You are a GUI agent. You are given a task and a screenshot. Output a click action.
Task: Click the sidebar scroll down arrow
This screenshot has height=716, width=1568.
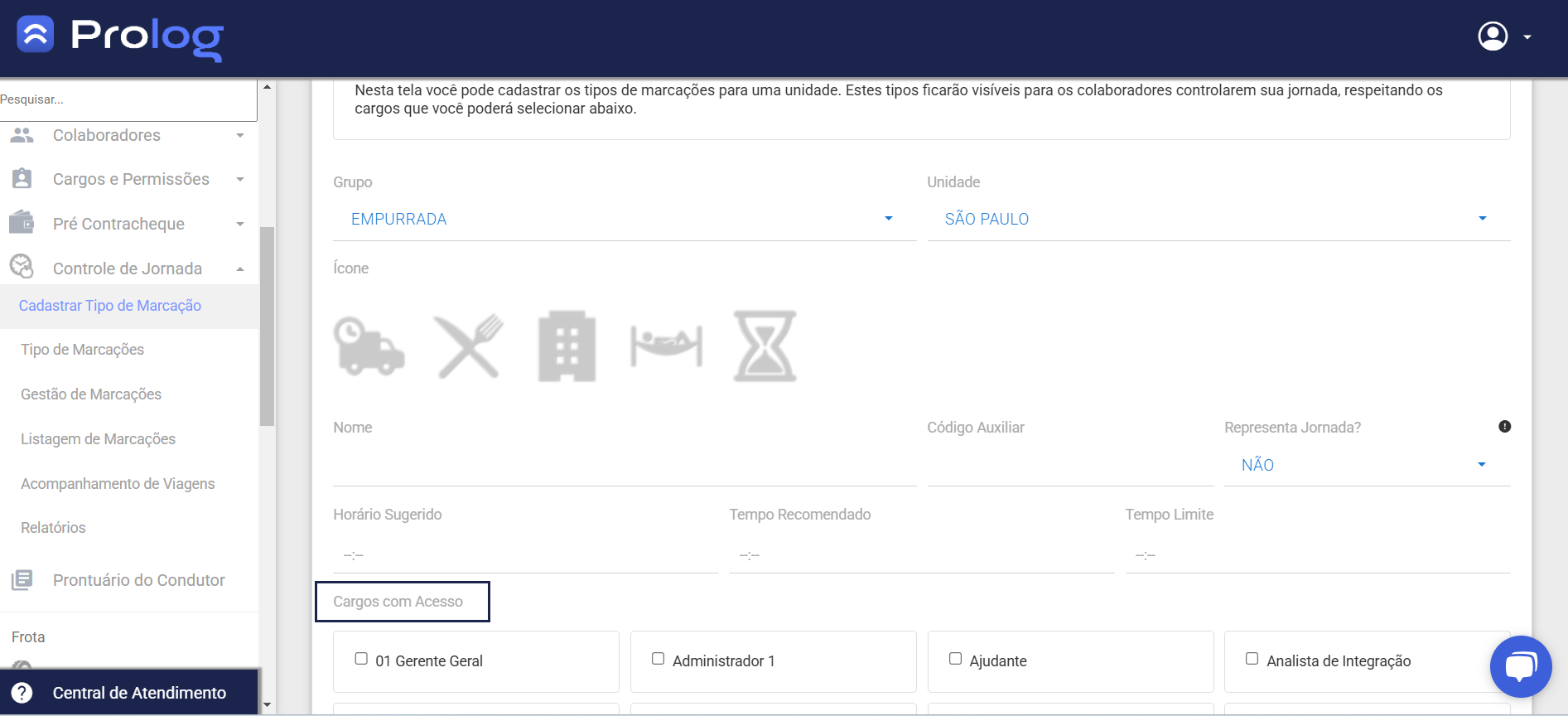point(267,705)
